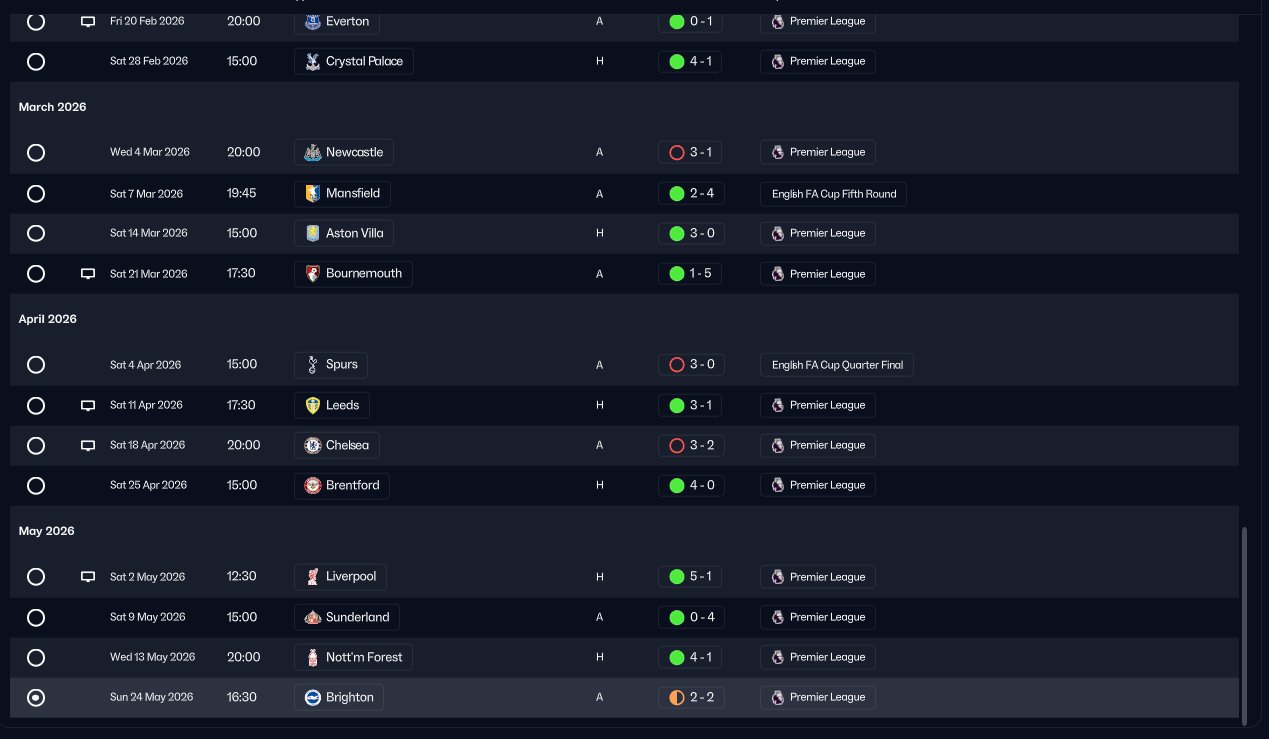Open the Nott'm Forest team button
Viewport: 1269px width, 739px height.
click(354, 657)
